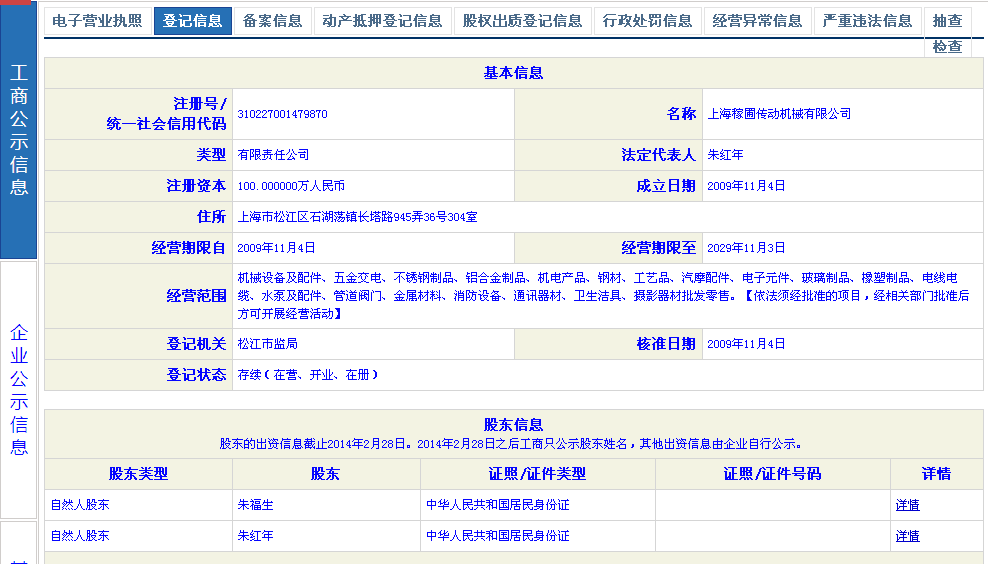
Task: View the 行政处罚信息 tab
Action: 647,21
